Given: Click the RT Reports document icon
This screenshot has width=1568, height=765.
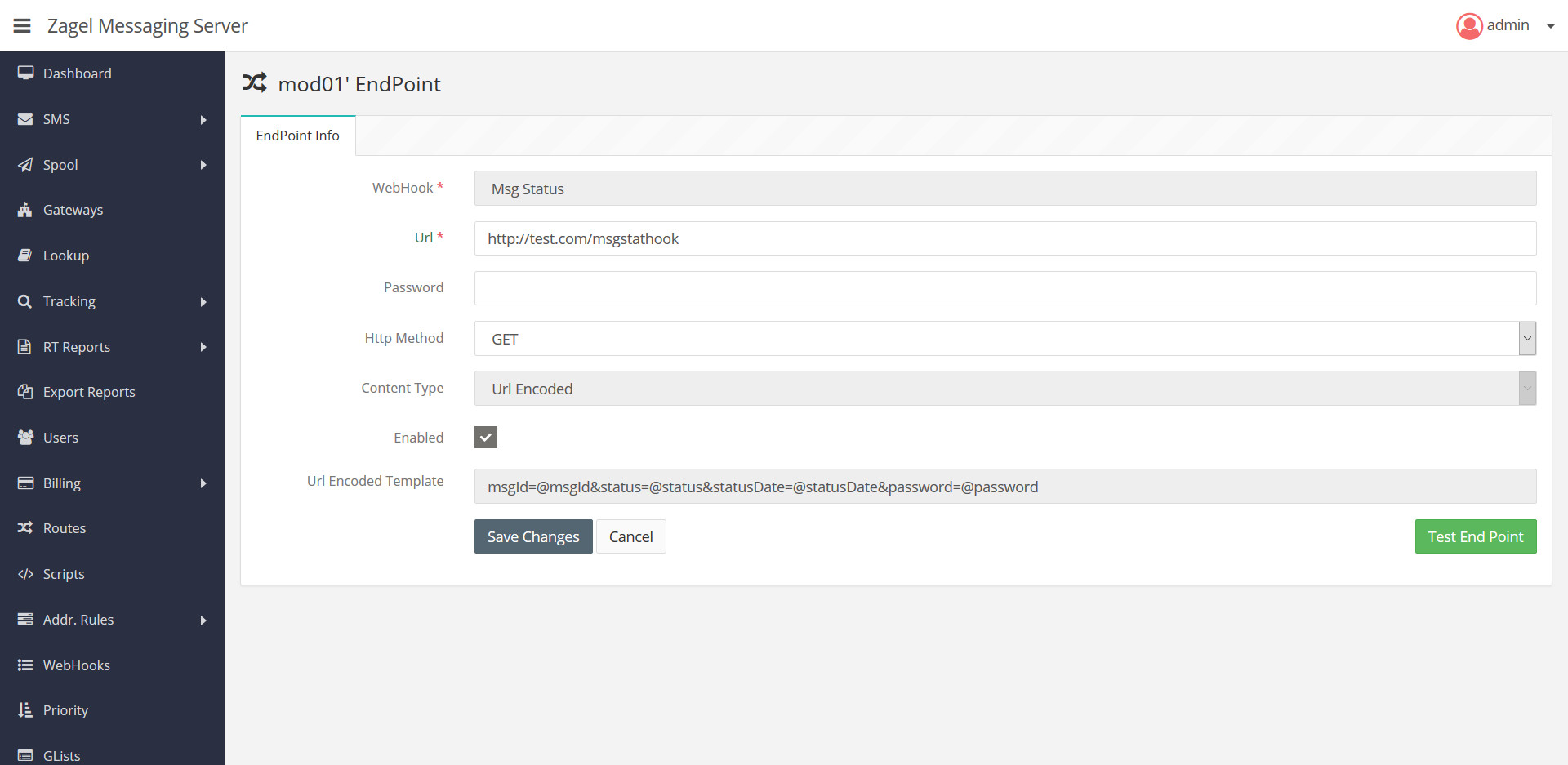Looking at the screenshot, I should [25, 347].
